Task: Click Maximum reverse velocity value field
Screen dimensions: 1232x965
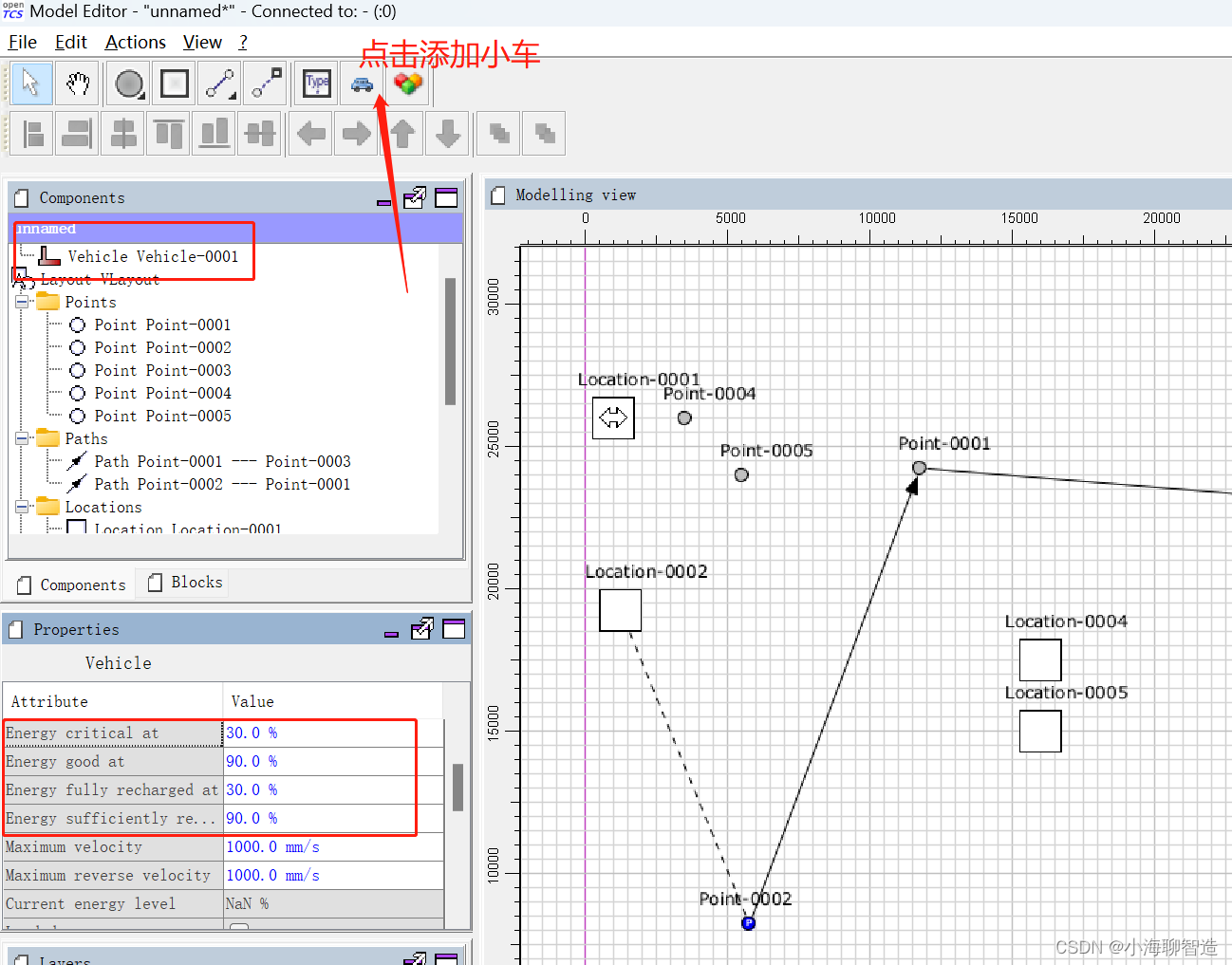Action: [333, 875]
